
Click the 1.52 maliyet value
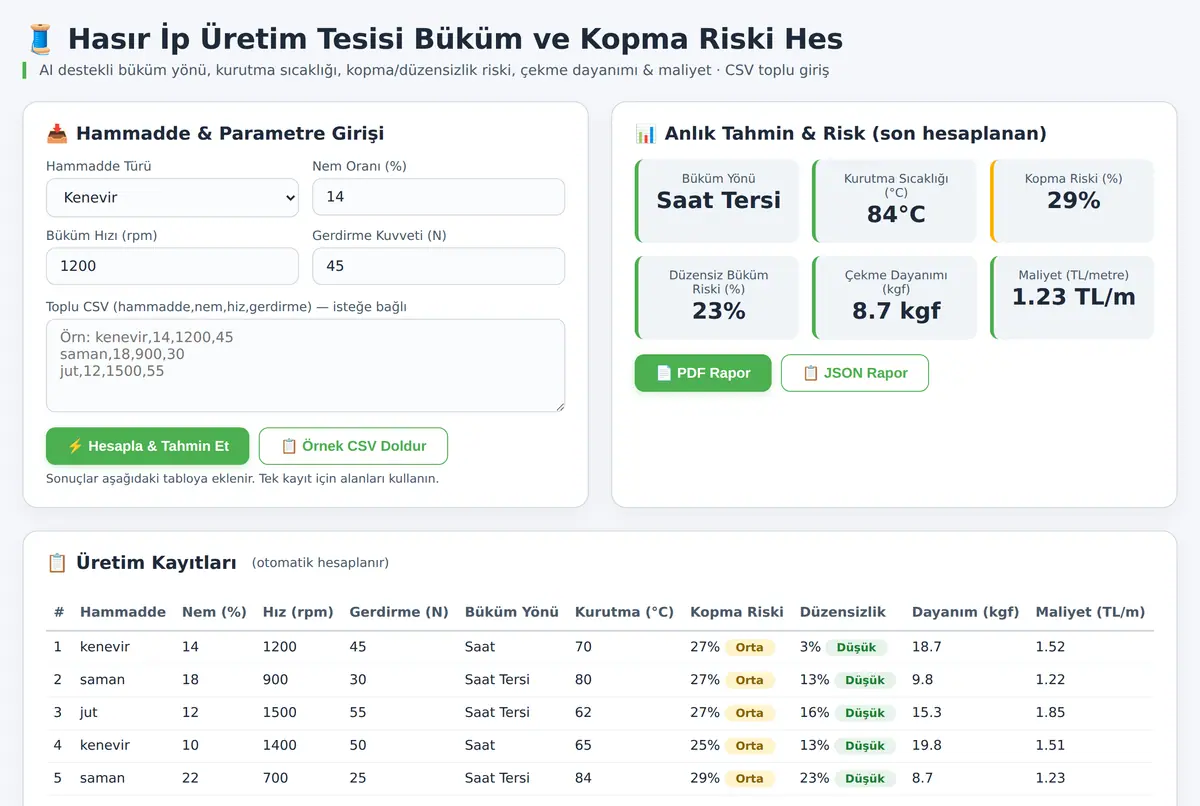coord(1050,647)
